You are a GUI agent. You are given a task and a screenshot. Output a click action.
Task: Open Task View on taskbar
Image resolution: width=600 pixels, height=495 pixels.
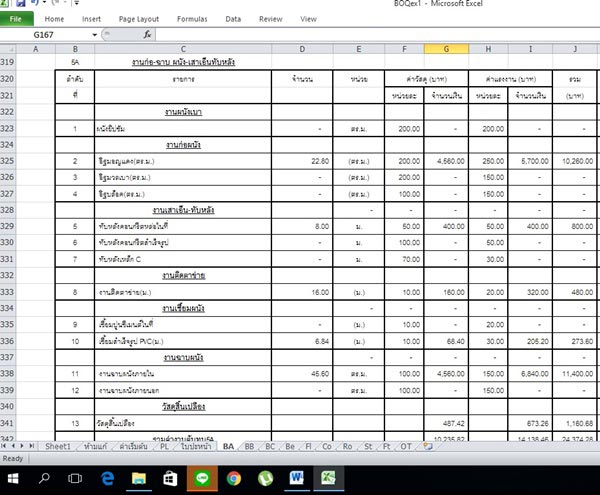click(x=75, y=479)
